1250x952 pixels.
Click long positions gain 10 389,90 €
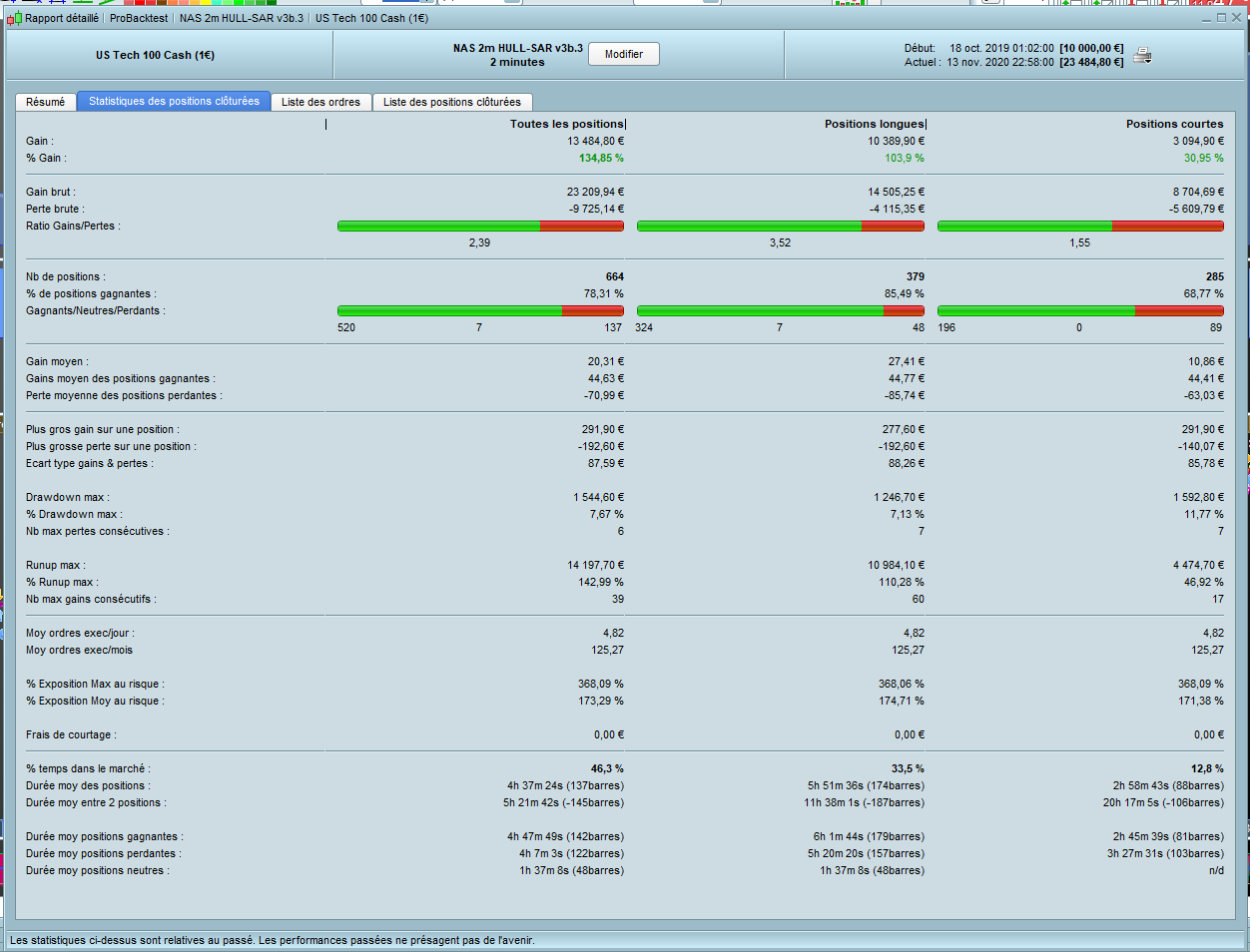point(896,141)
